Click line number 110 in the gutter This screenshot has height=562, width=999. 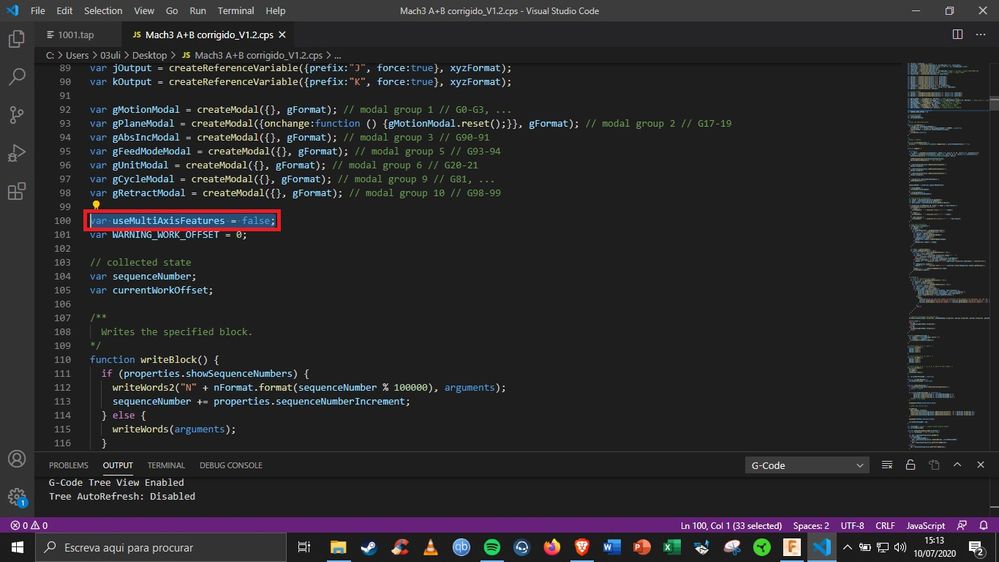coord(62,359)
